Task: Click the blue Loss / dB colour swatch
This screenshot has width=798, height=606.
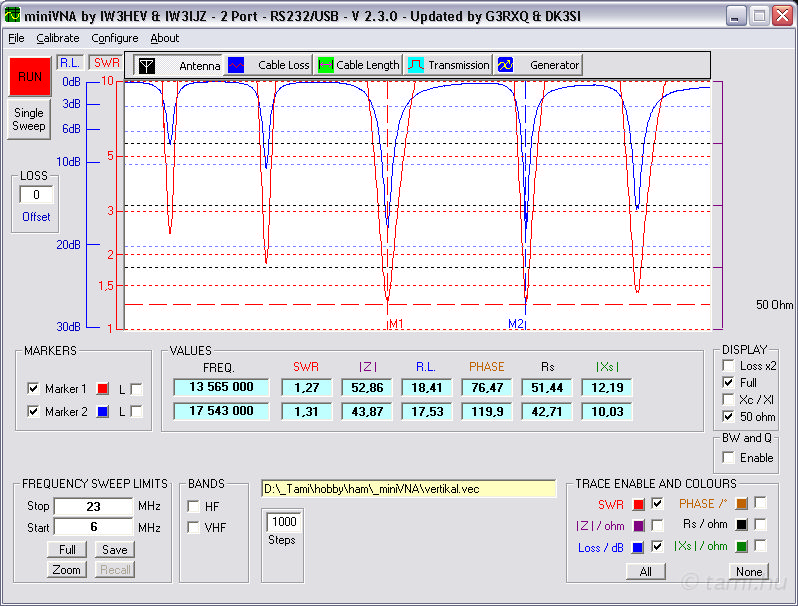Action: pyautogui.click(x=638, y=547)
